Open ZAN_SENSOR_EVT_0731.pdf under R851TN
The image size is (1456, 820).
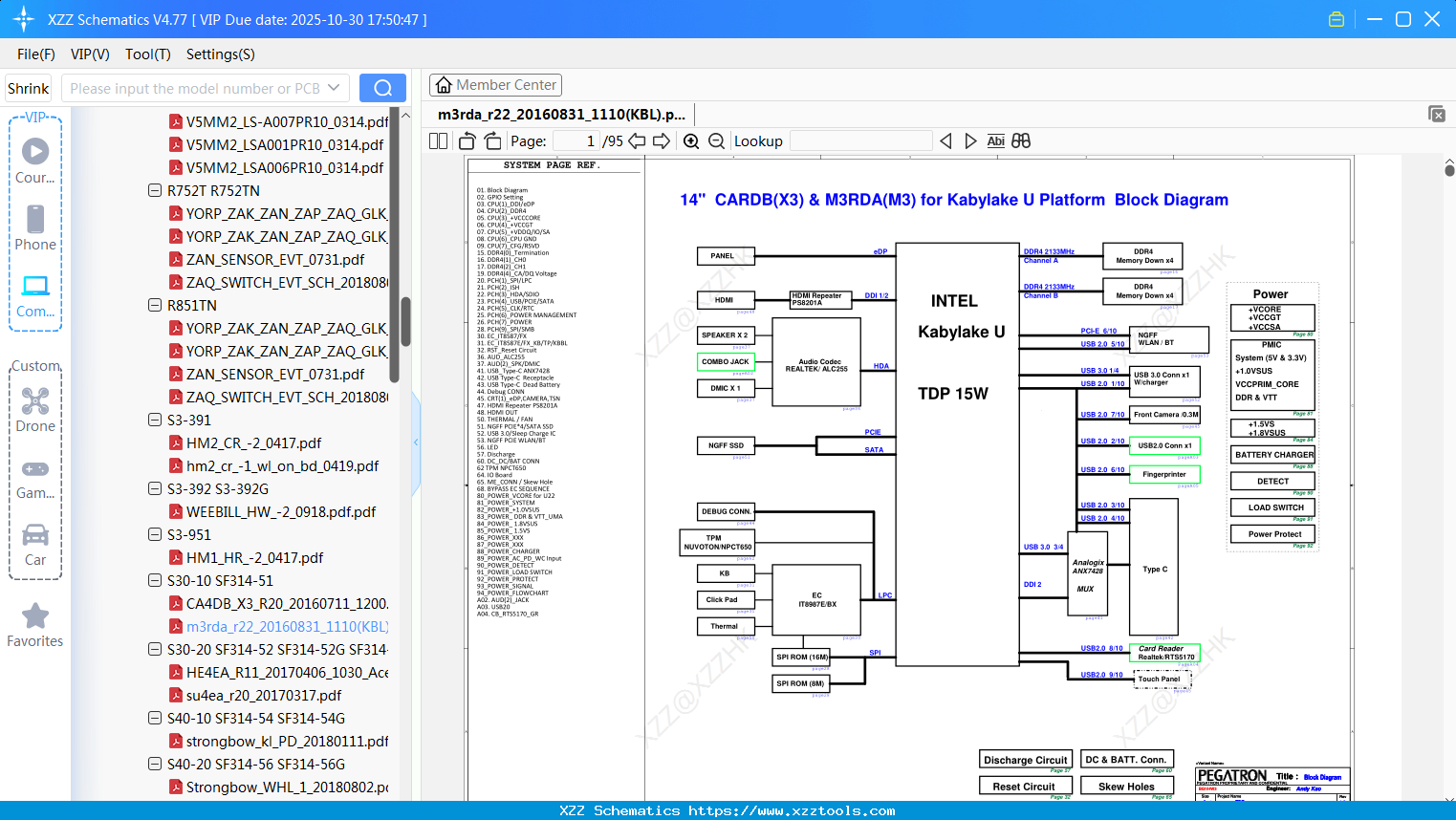pyautogui.click(x=275, y=375)
